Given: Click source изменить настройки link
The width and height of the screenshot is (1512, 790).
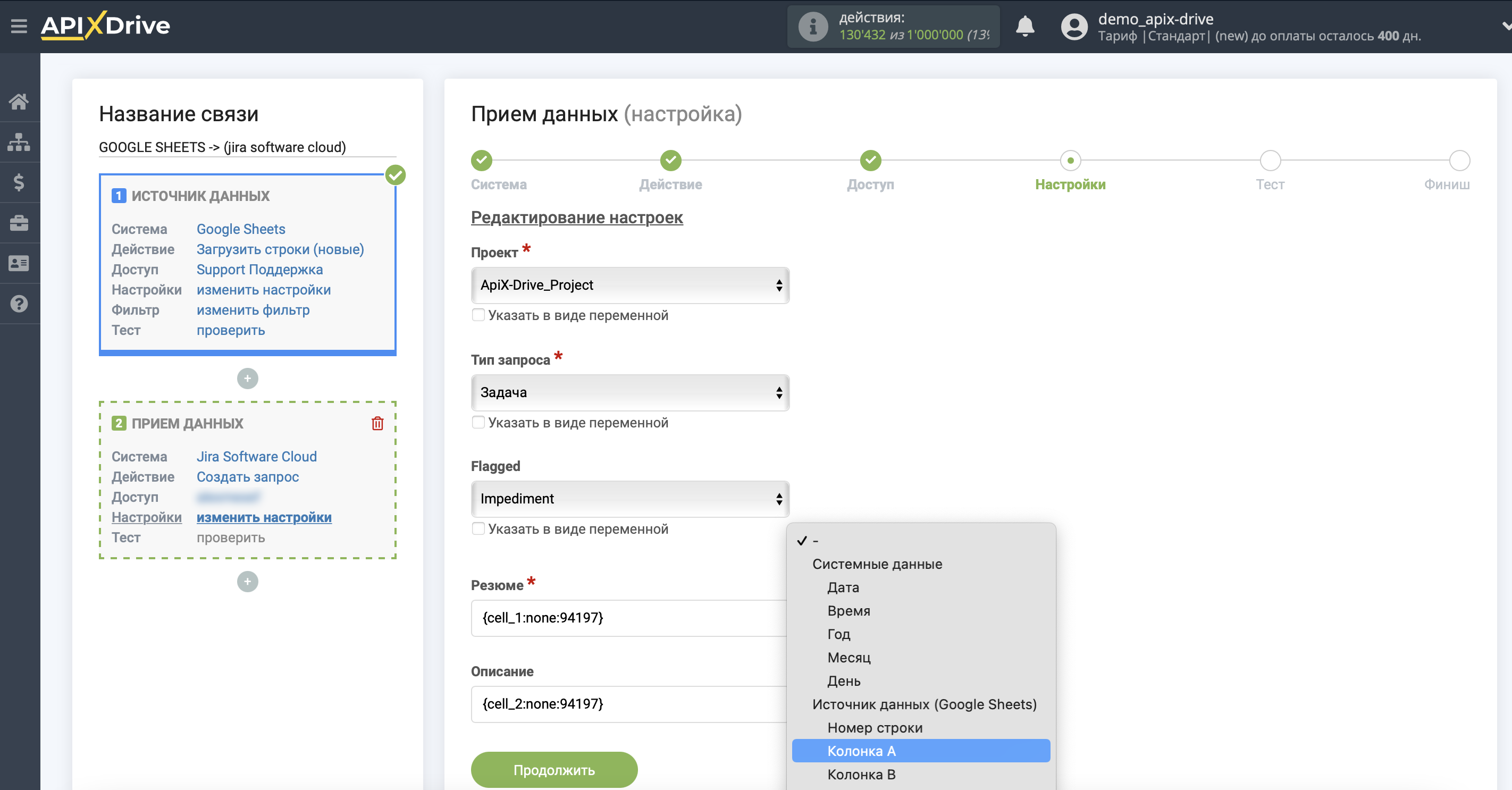Looking at the screenshot, I should [264, 290].
